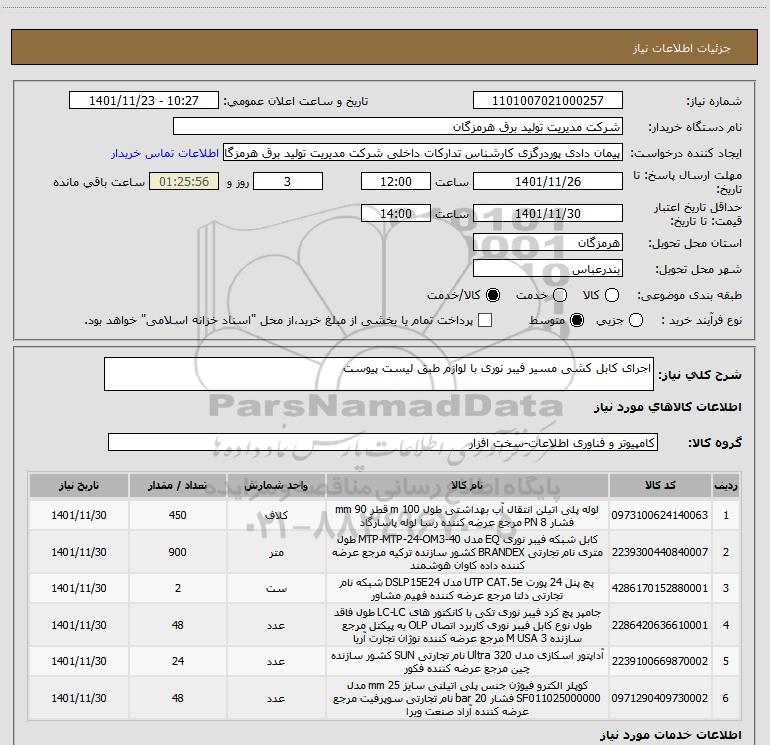Click the تعداد / مقدار column header

(178, 485)
